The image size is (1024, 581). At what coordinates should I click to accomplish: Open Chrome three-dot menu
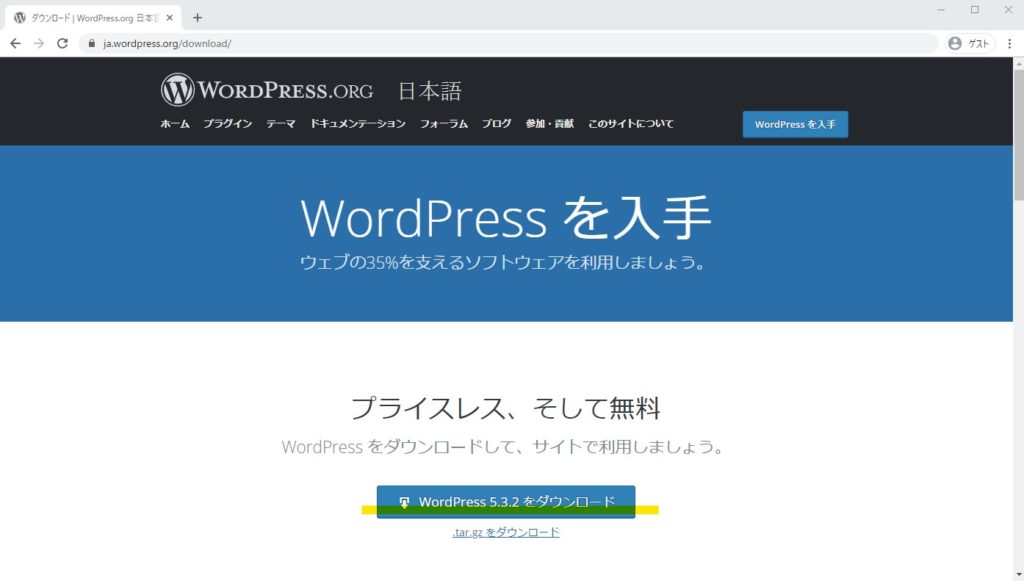point(1010,43)
